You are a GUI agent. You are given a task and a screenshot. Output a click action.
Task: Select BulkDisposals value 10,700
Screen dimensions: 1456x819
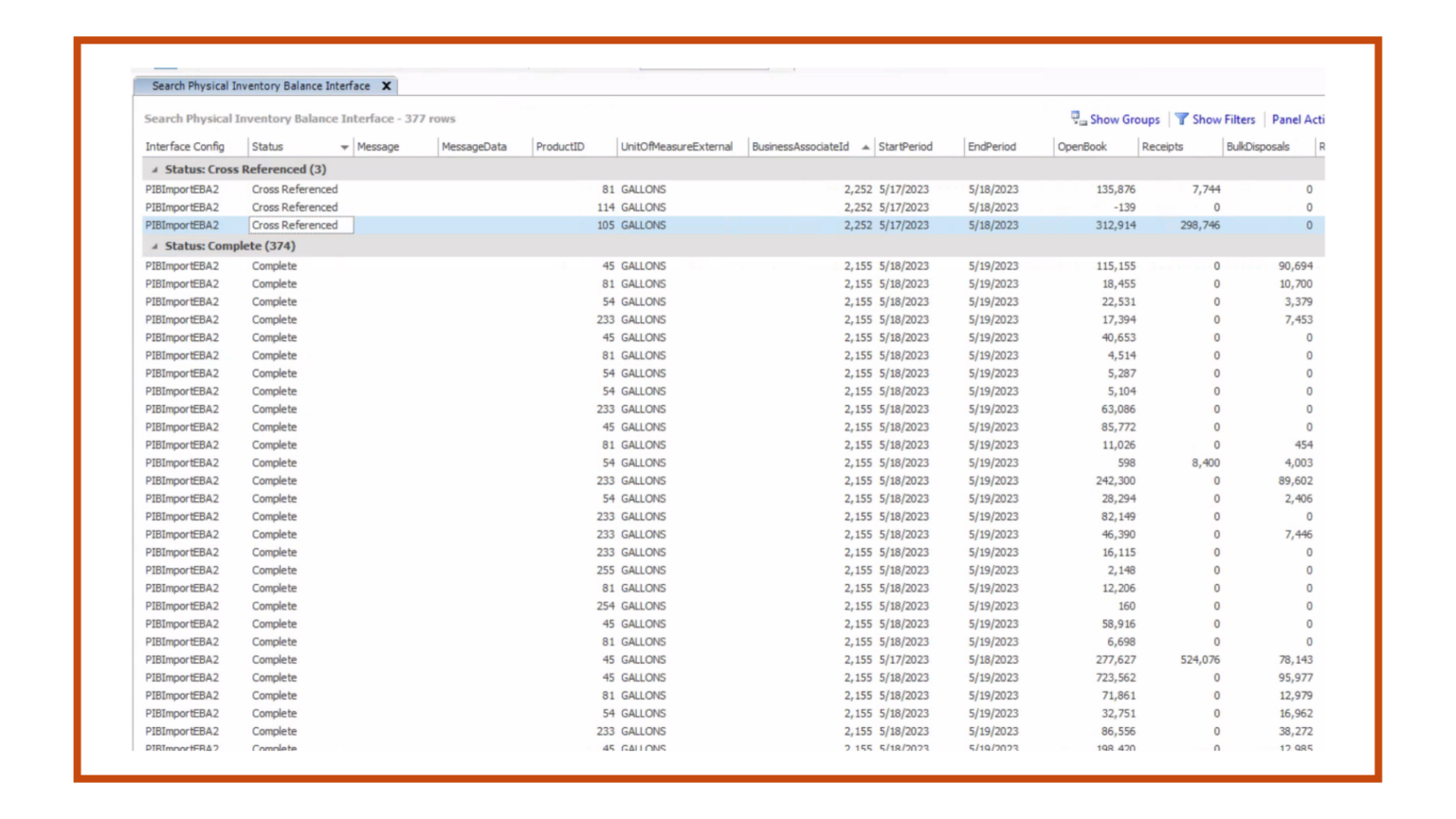pyautogui.click(x=1296, y=284)
